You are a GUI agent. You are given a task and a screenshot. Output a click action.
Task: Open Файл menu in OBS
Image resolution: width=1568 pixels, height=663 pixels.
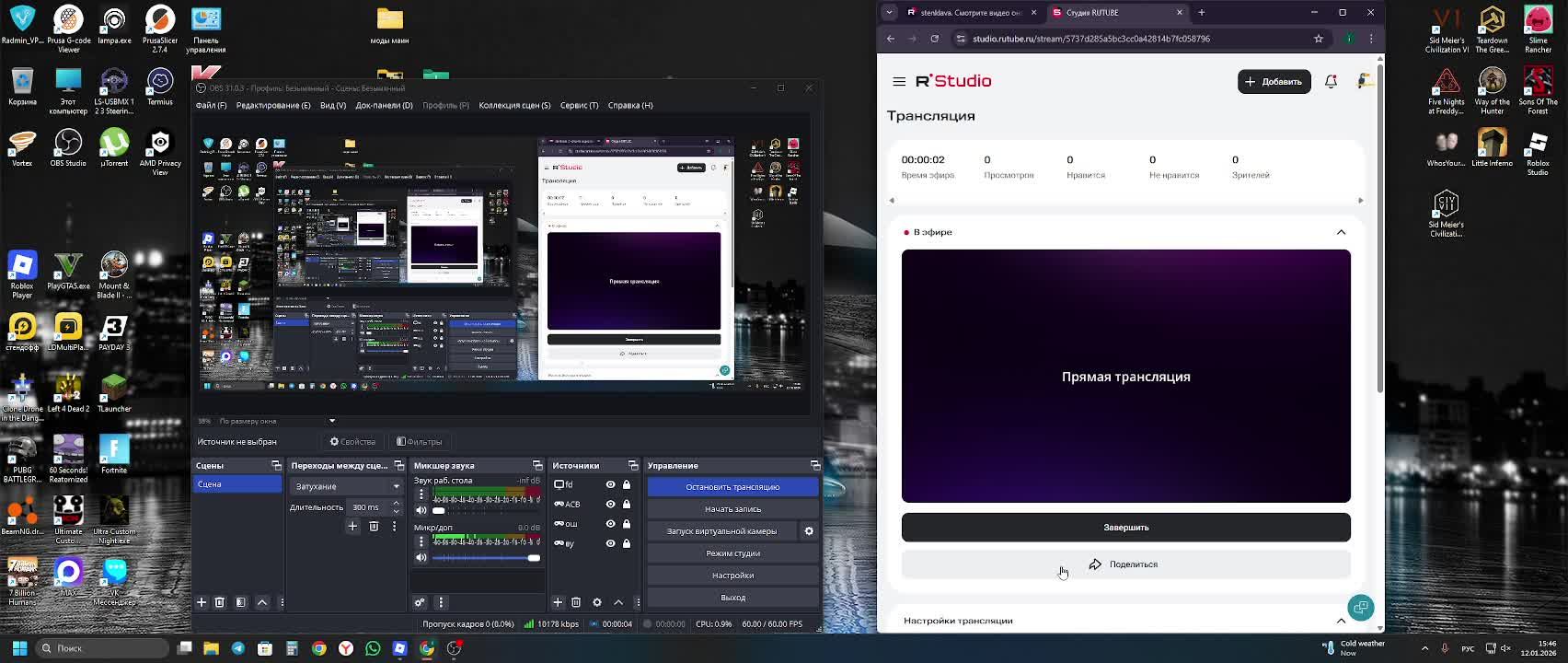click(x=211, y=105)
